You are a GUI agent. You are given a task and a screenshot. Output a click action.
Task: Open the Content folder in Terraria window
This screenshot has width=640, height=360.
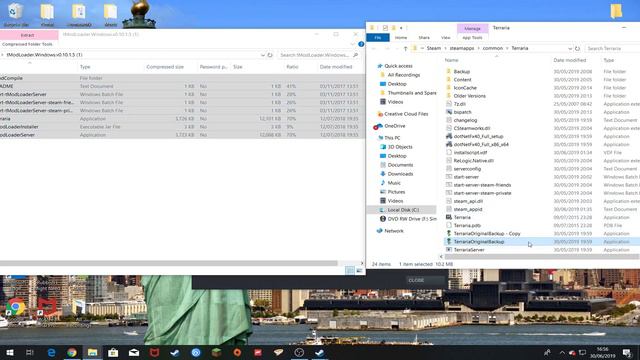[462, 80]
